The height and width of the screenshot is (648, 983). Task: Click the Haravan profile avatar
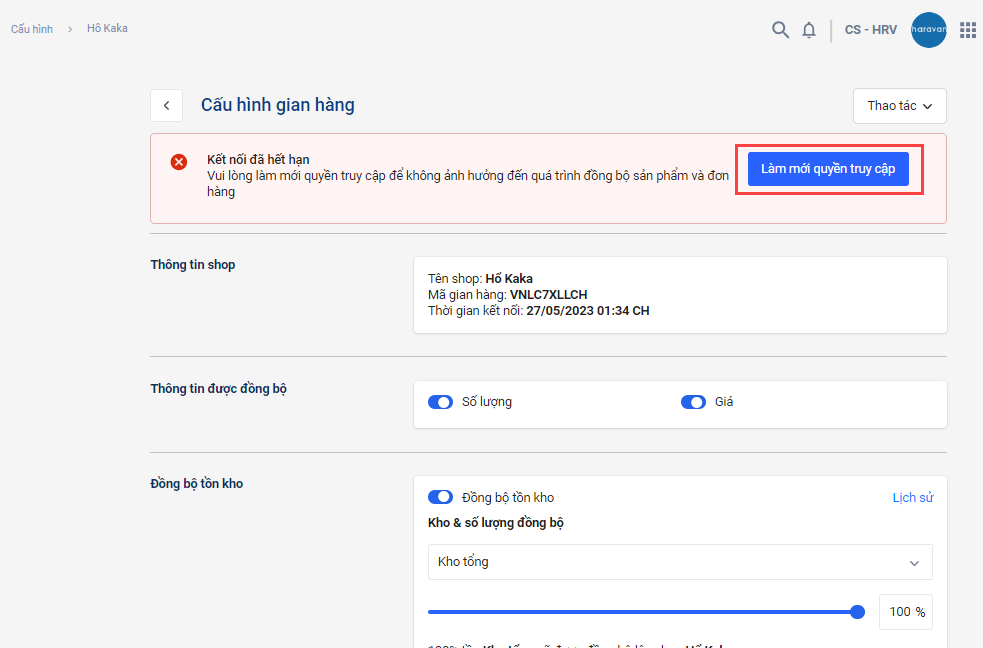coord(928,30)
